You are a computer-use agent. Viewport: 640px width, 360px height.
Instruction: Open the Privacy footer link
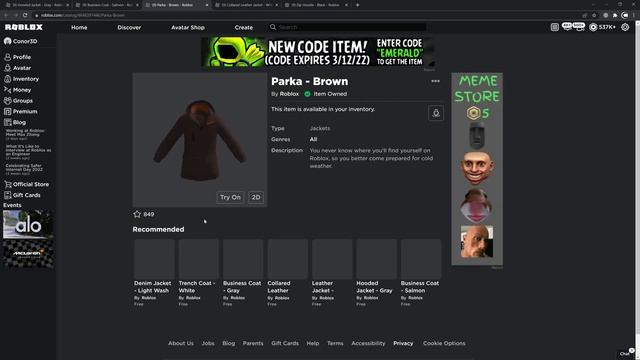[x=403, y=343]
